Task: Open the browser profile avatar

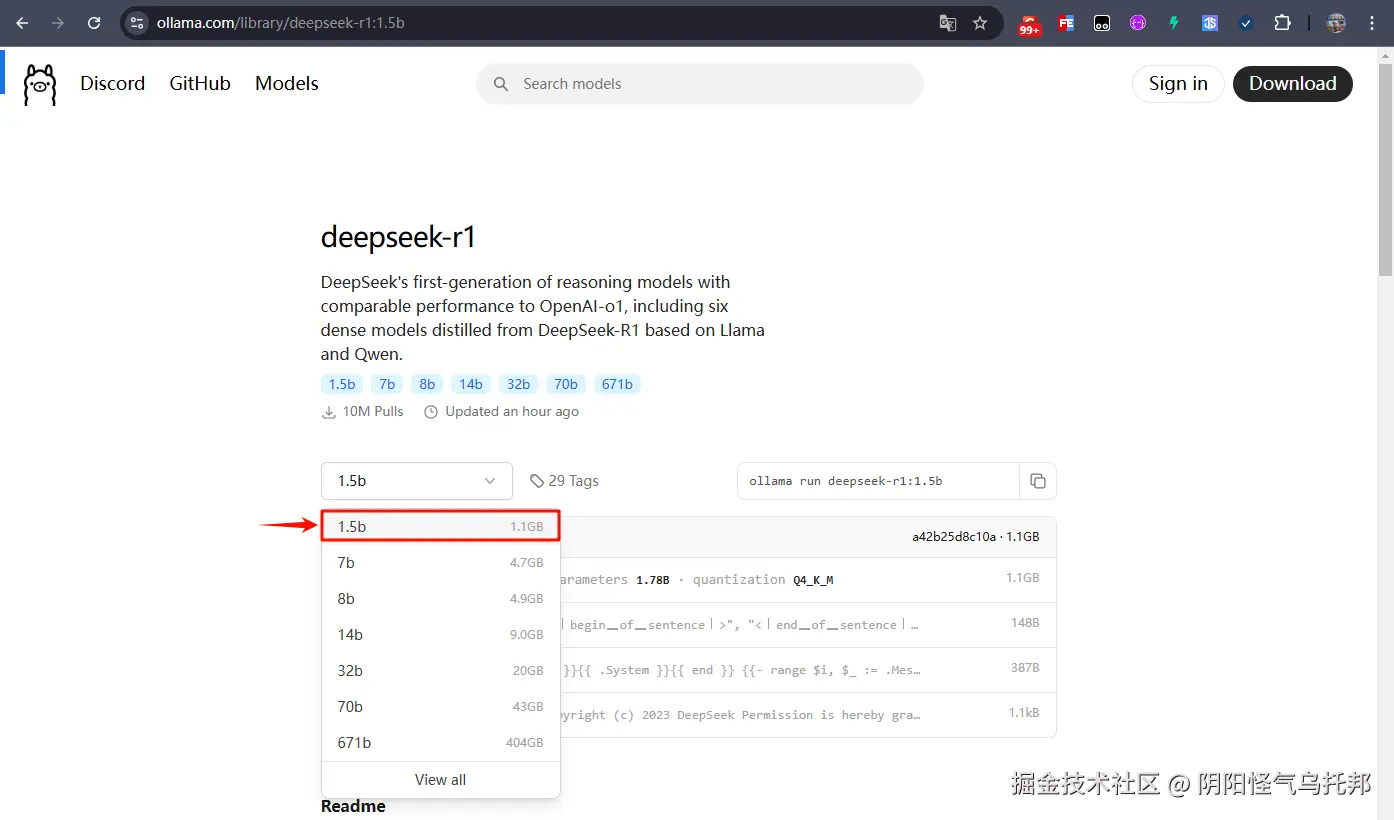Action: 1335,22
